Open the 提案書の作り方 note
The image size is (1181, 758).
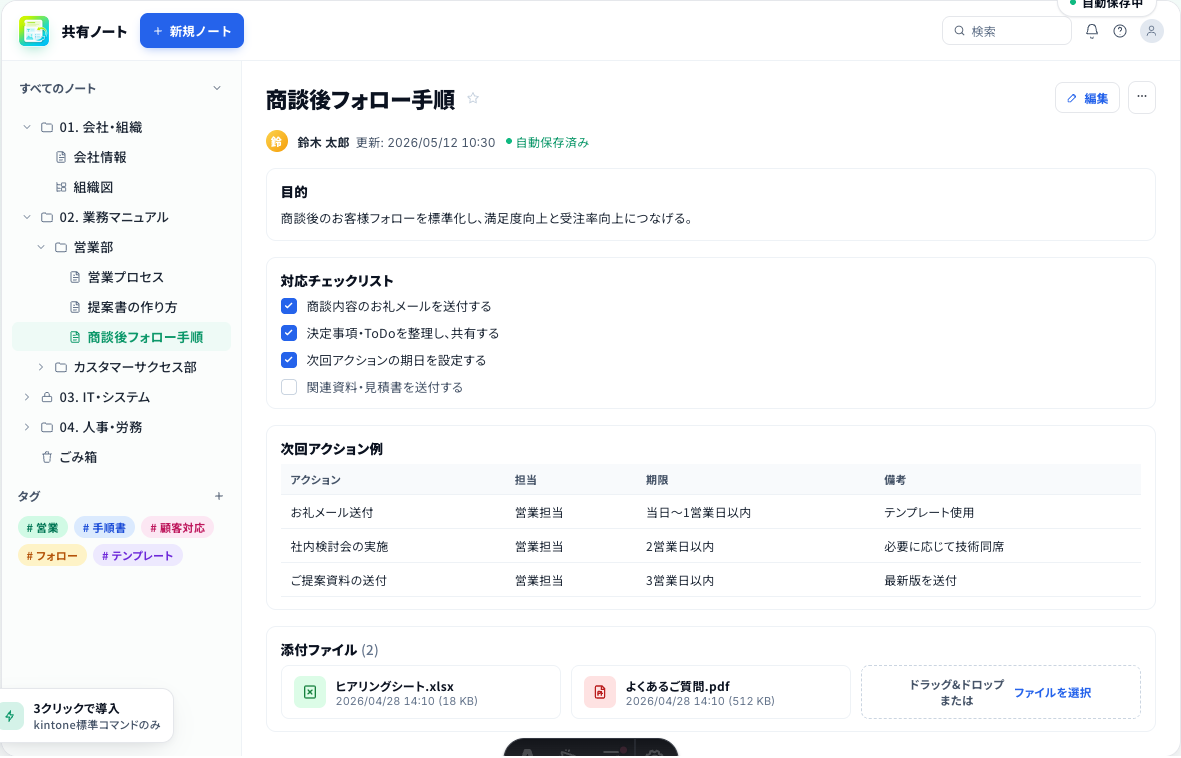tap(132, 307)
